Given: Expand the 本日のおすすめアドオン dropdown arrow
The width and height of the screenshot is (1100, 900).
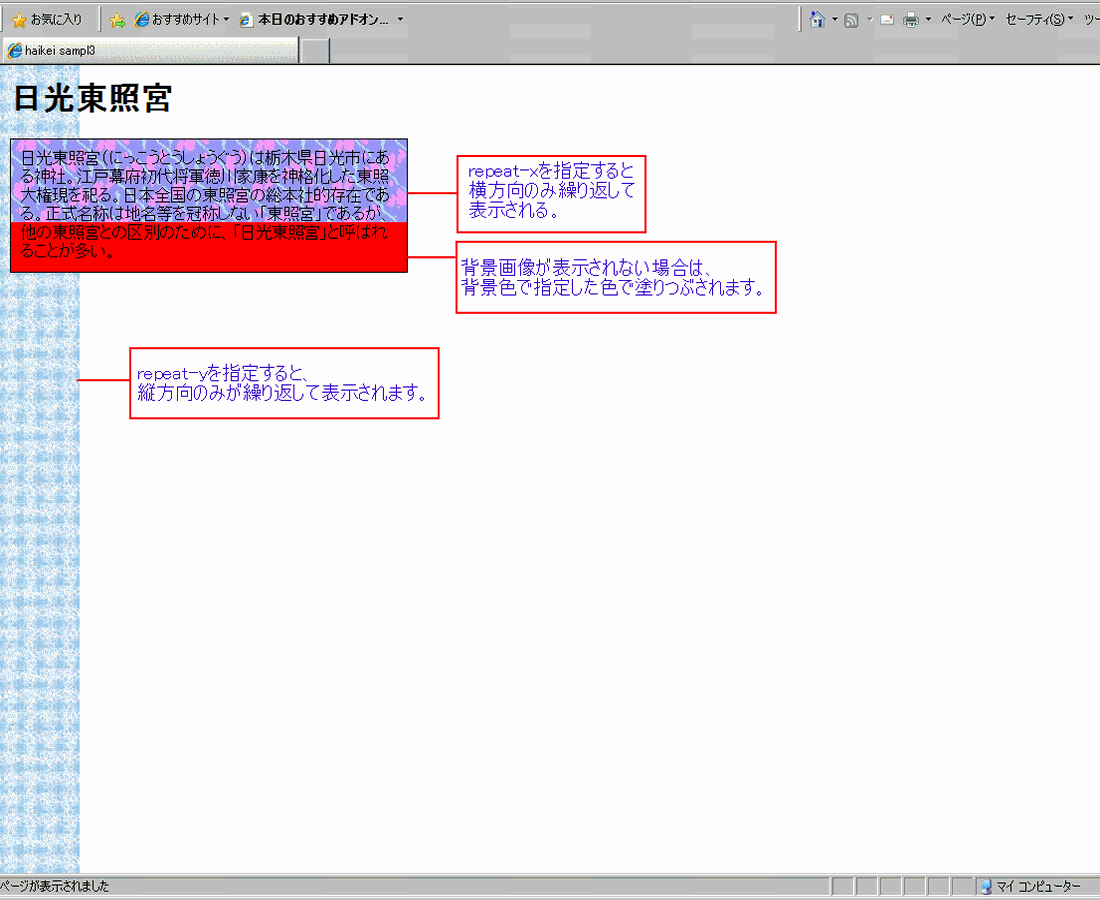Looking at the screenshot, I should tap(401, 20).
